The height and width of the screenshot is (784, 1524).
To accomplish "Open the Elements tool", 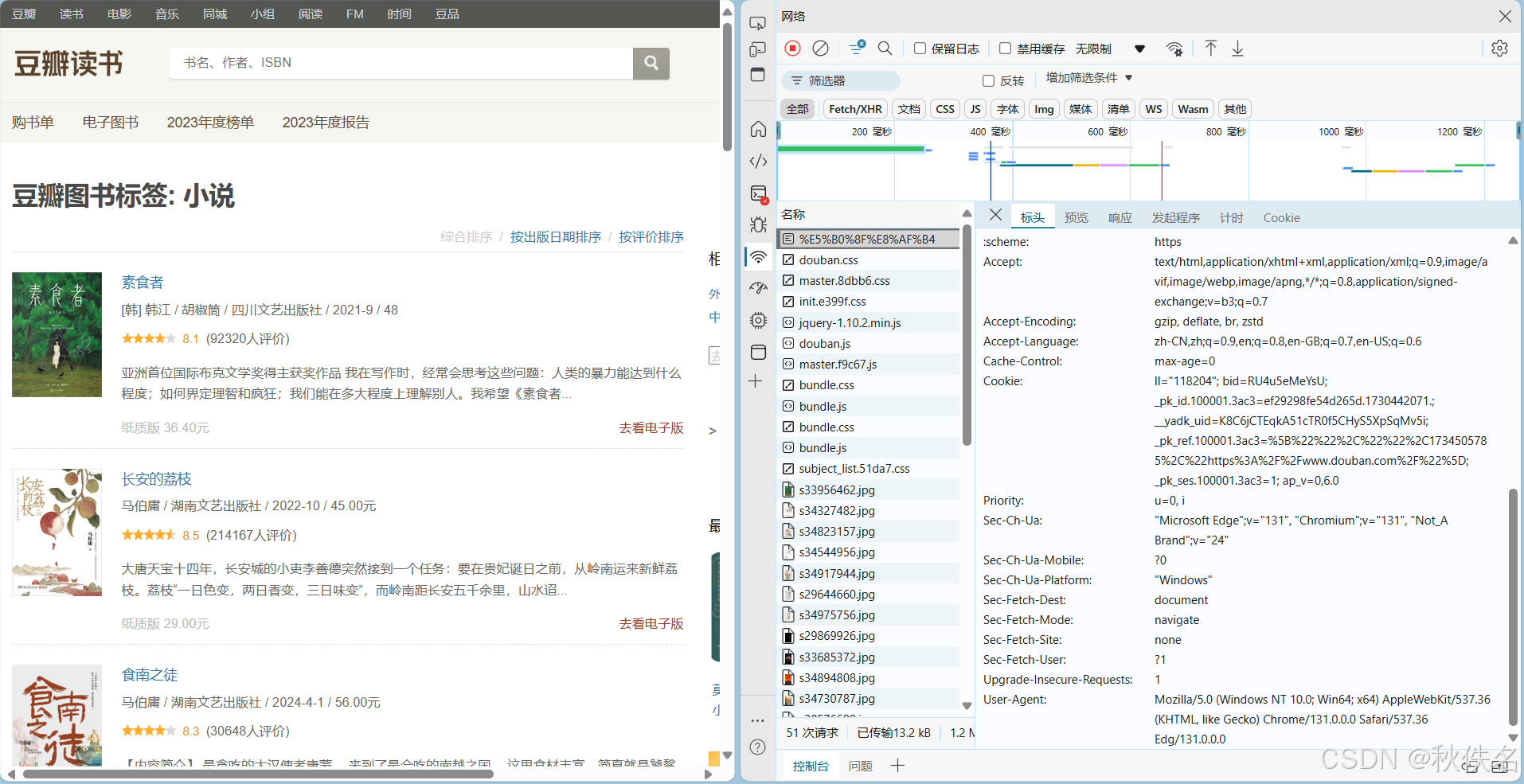I will pyautogui.click(x=758, y=162).
